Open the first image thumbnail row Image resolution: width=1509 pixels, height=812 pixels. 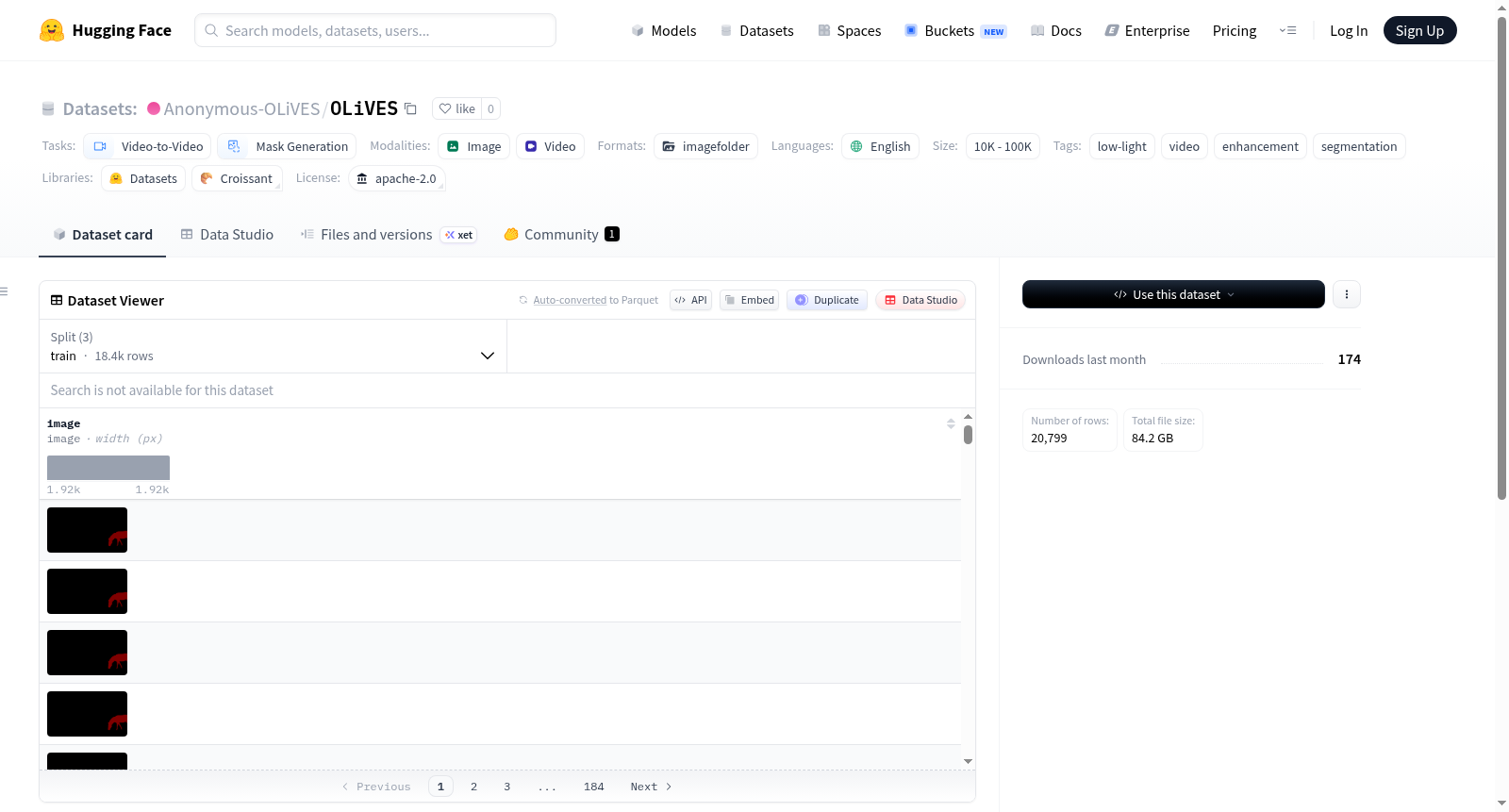point(87,530)
